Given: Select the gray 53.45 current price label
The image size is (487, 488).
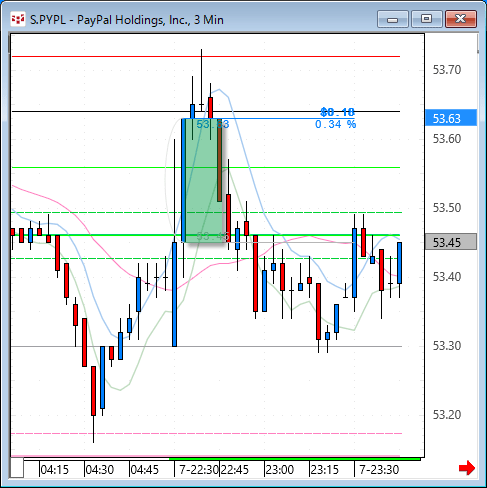Looking at the screenshot, I should tap(451, 242).
